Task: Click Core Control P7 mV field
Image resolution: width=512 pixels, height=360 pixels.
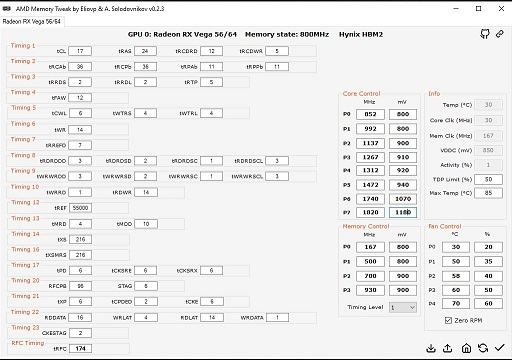Action: coord(403,212)
